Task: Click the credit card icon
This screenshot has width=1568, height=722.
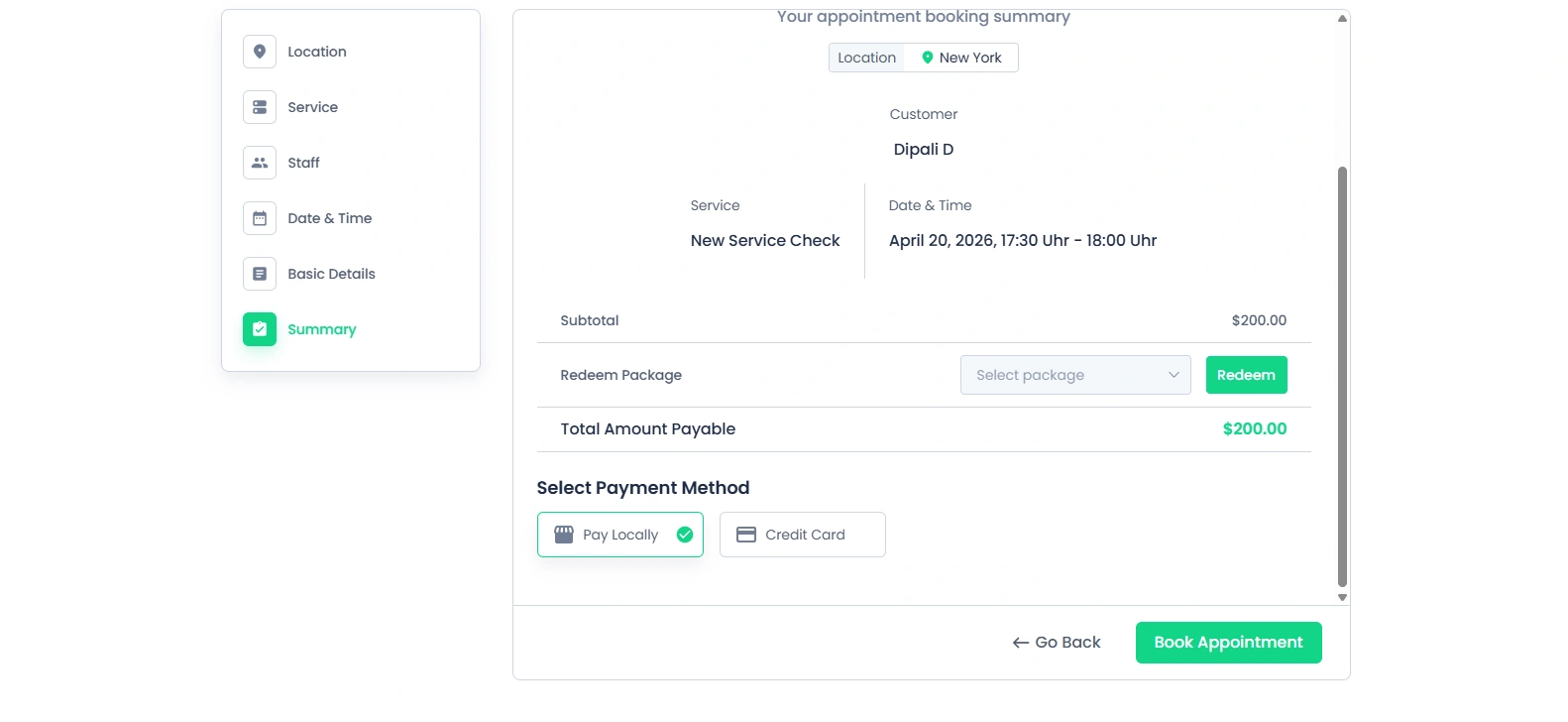Action: tap(746, 535)
